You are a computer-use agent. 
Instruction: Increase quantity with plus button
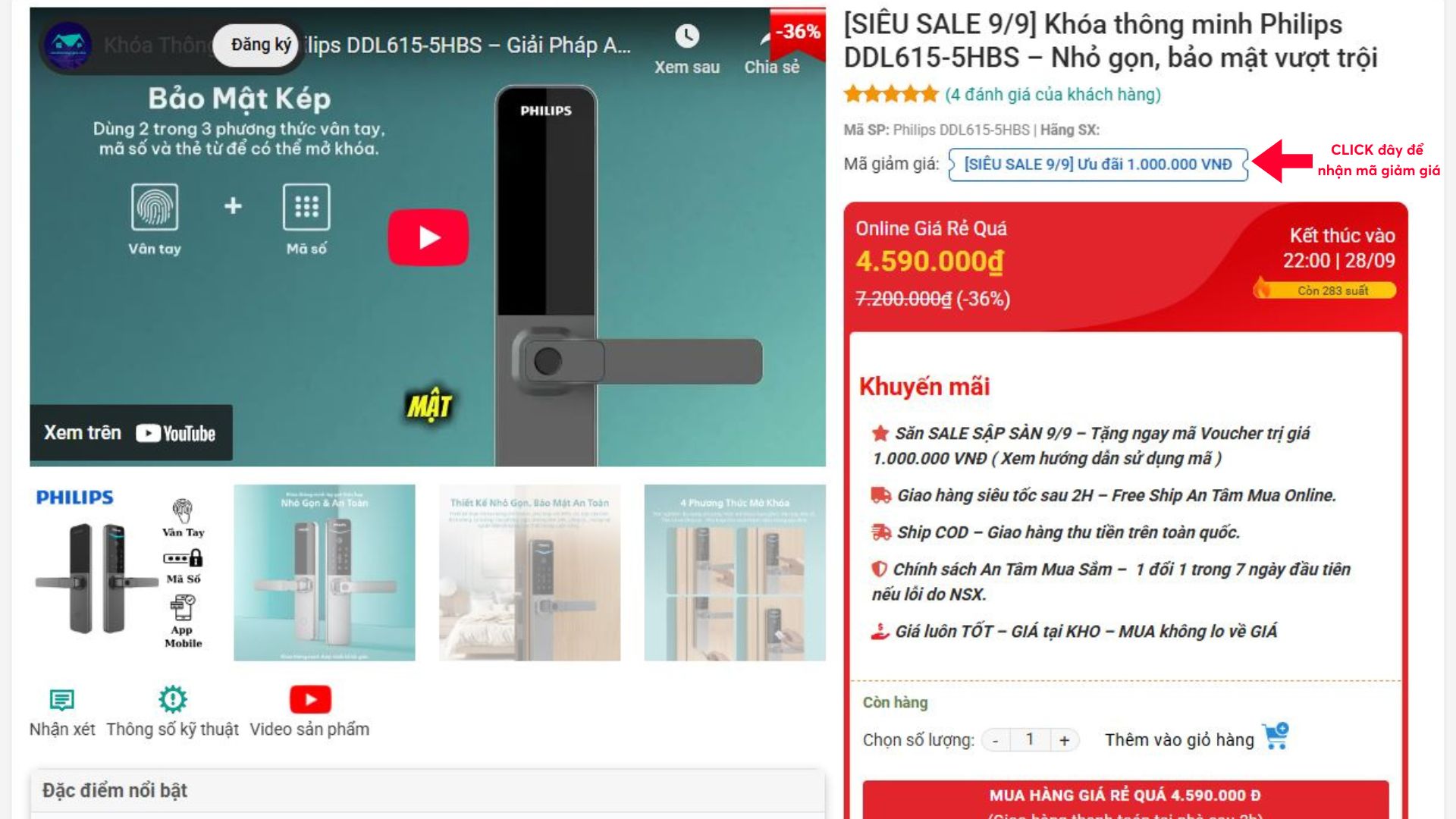(x=1065, y=740)
